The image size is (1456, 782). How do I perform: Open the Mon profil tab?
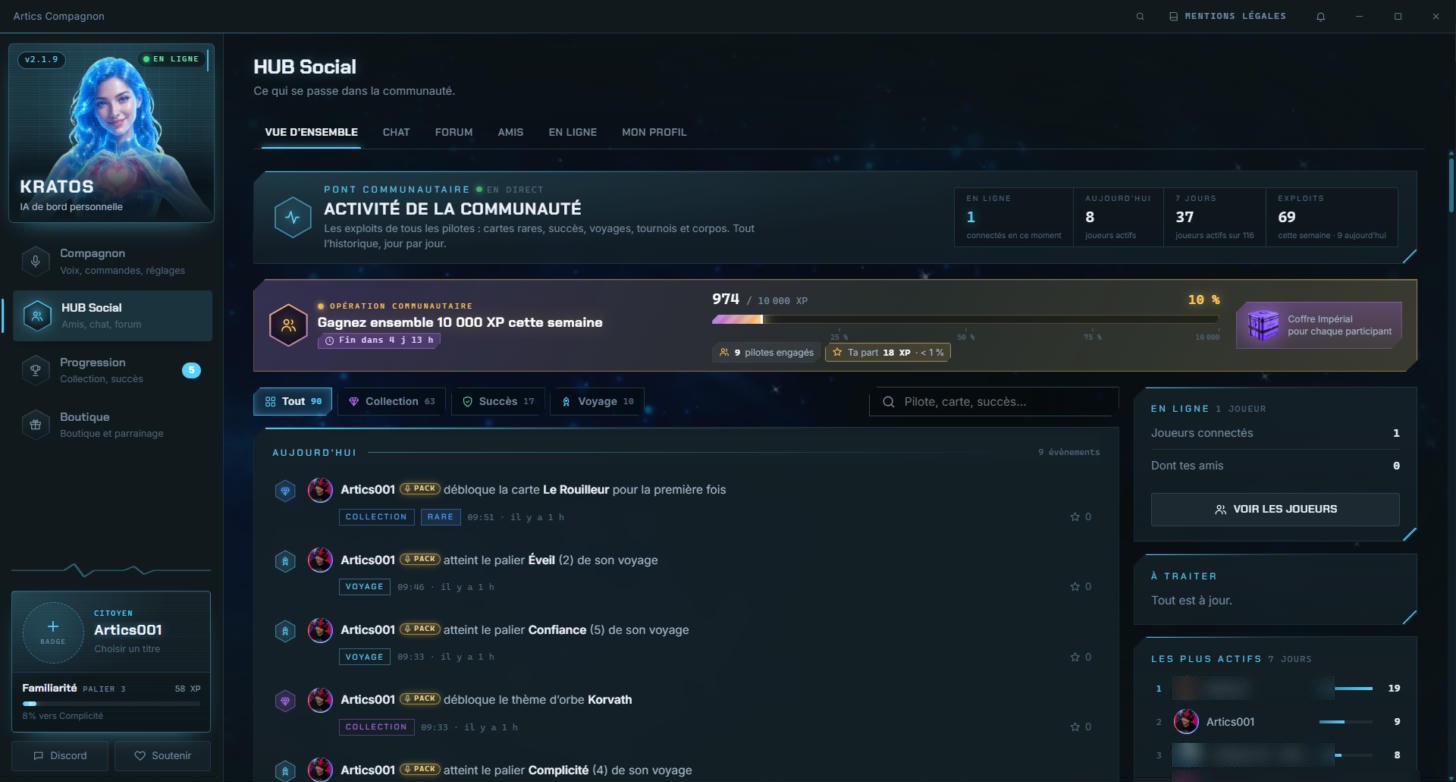pyautogui.click(x=654, y=132)
